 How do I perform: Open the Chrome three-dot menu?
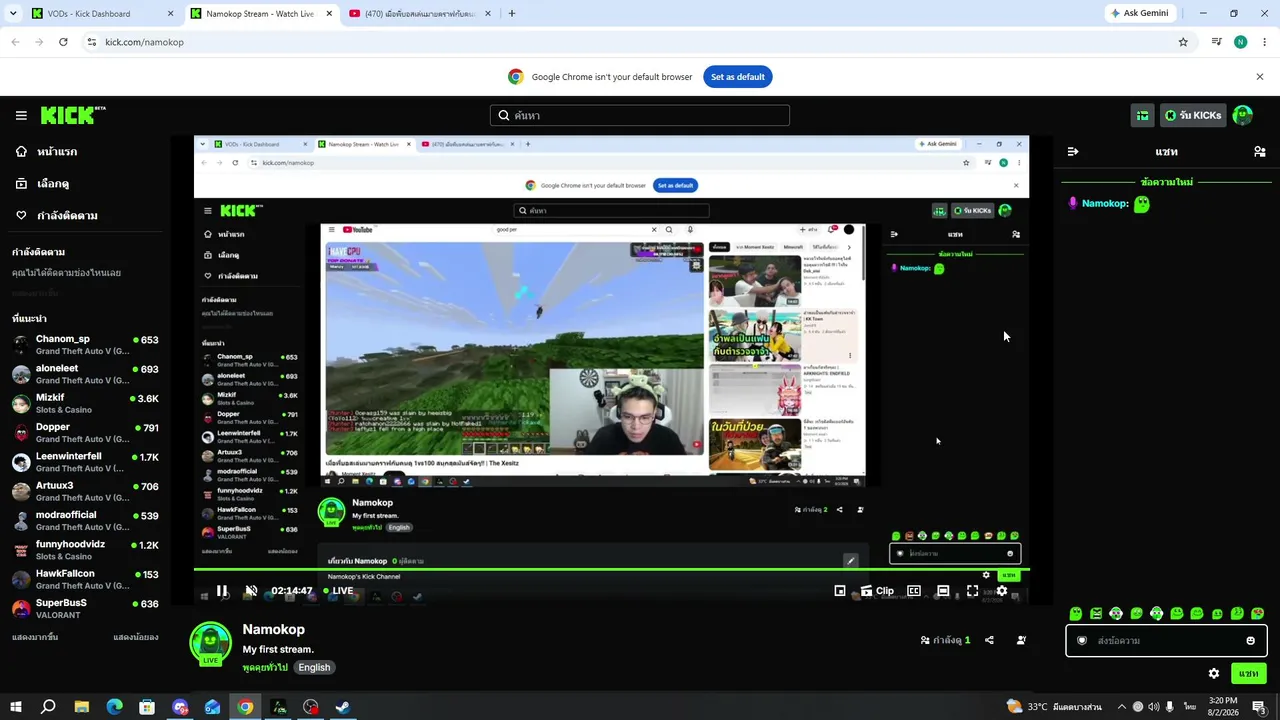coord(1265,42)
